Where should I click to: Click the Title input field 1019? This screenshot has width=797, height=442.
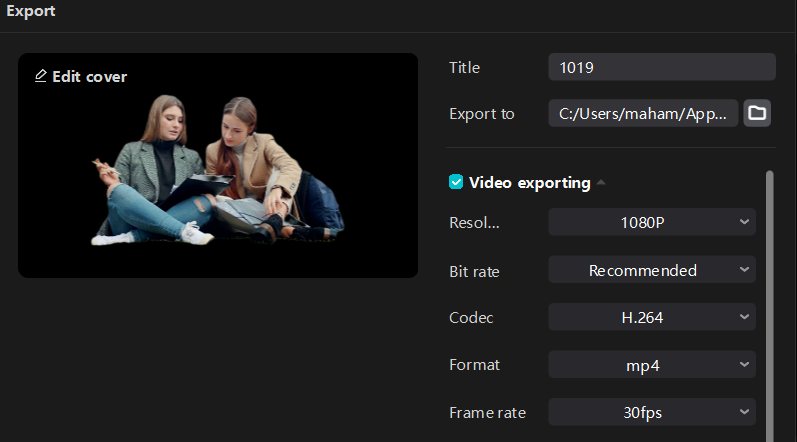click(x=662, y=67)
